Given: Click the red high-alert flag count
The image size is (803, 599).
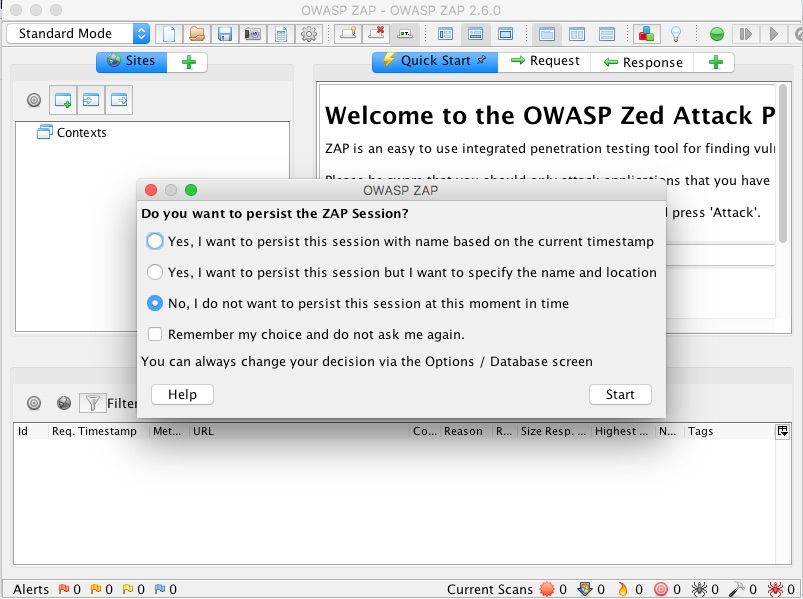Looking at the screenshot, I should pos(69,589).
